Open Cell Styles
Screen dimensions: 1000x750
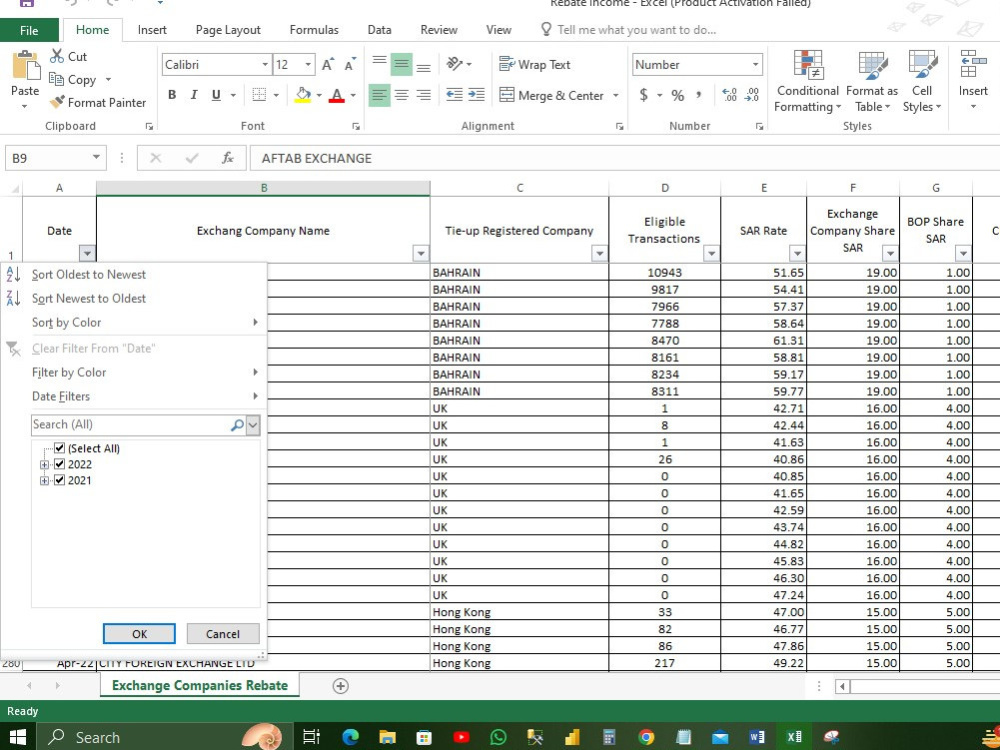click(922, 81)
